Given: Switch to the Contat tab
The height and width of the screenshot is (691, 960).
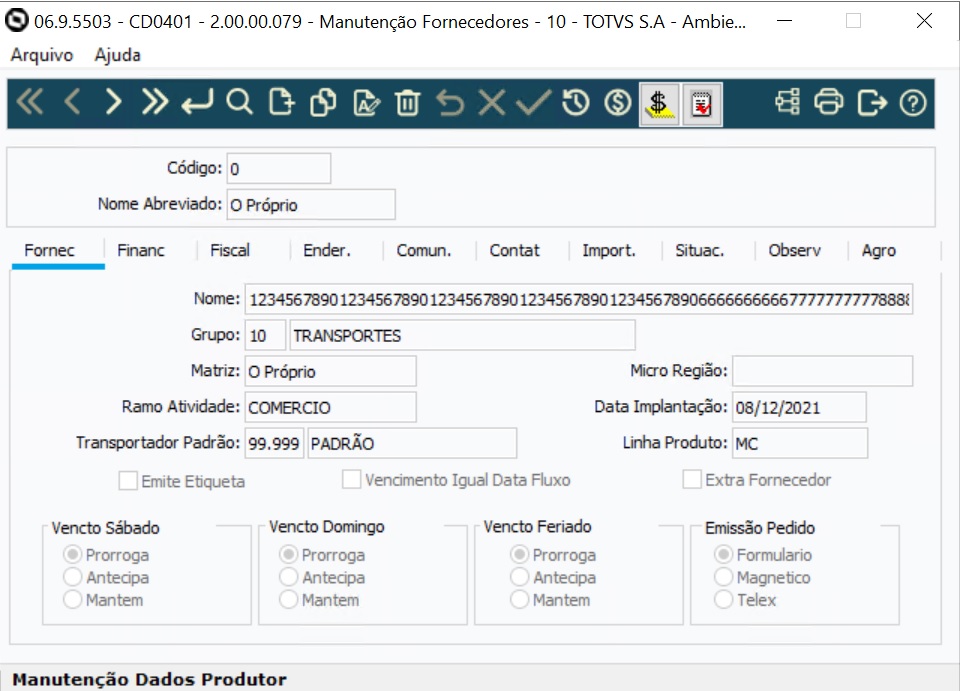Looking at the screenshot, I should pos(514,250).
